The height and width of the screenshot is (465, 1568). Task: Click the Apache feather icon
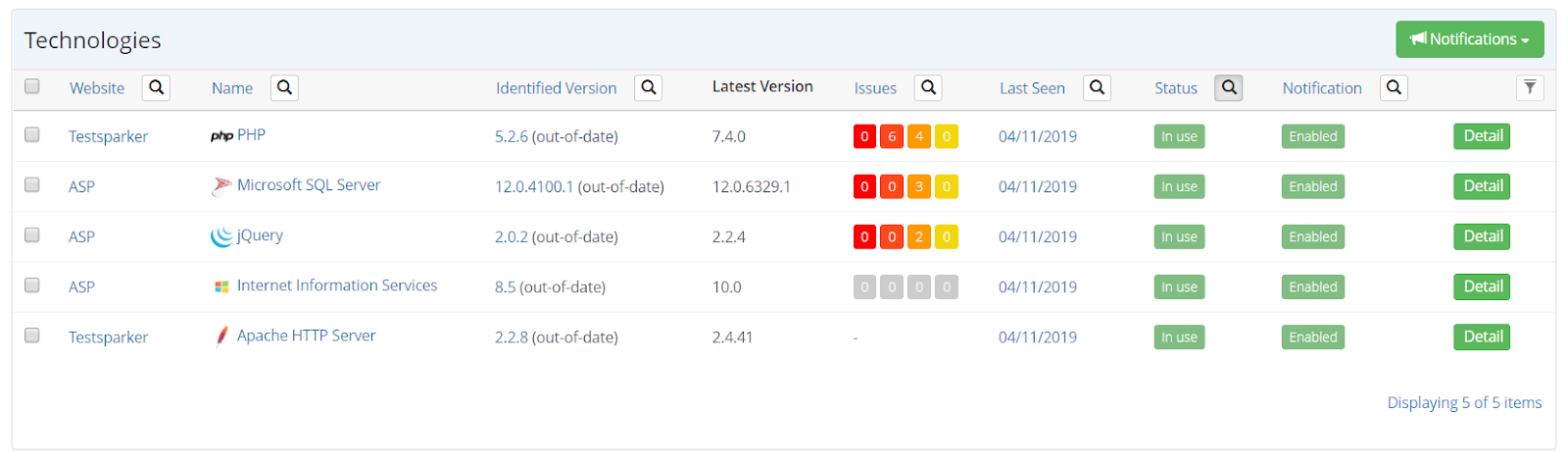(x=221, y=336)
